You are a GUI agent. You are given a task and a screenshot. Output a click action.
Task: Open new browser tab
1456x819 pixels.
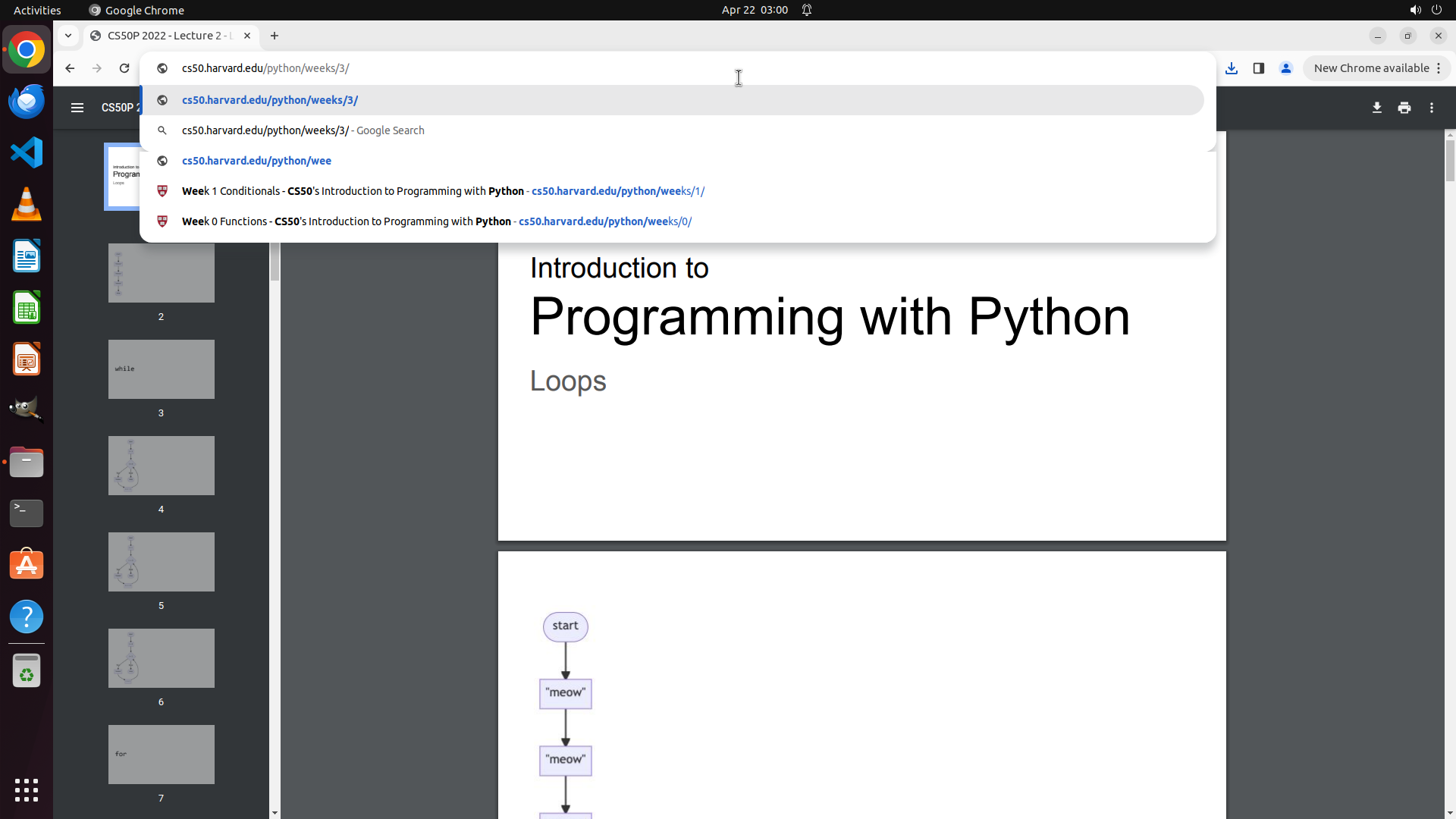pos(275,36)
